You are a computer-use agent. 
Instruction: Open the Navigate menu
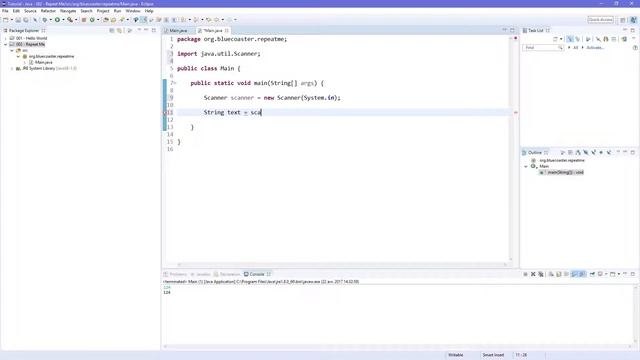point(68,11)
